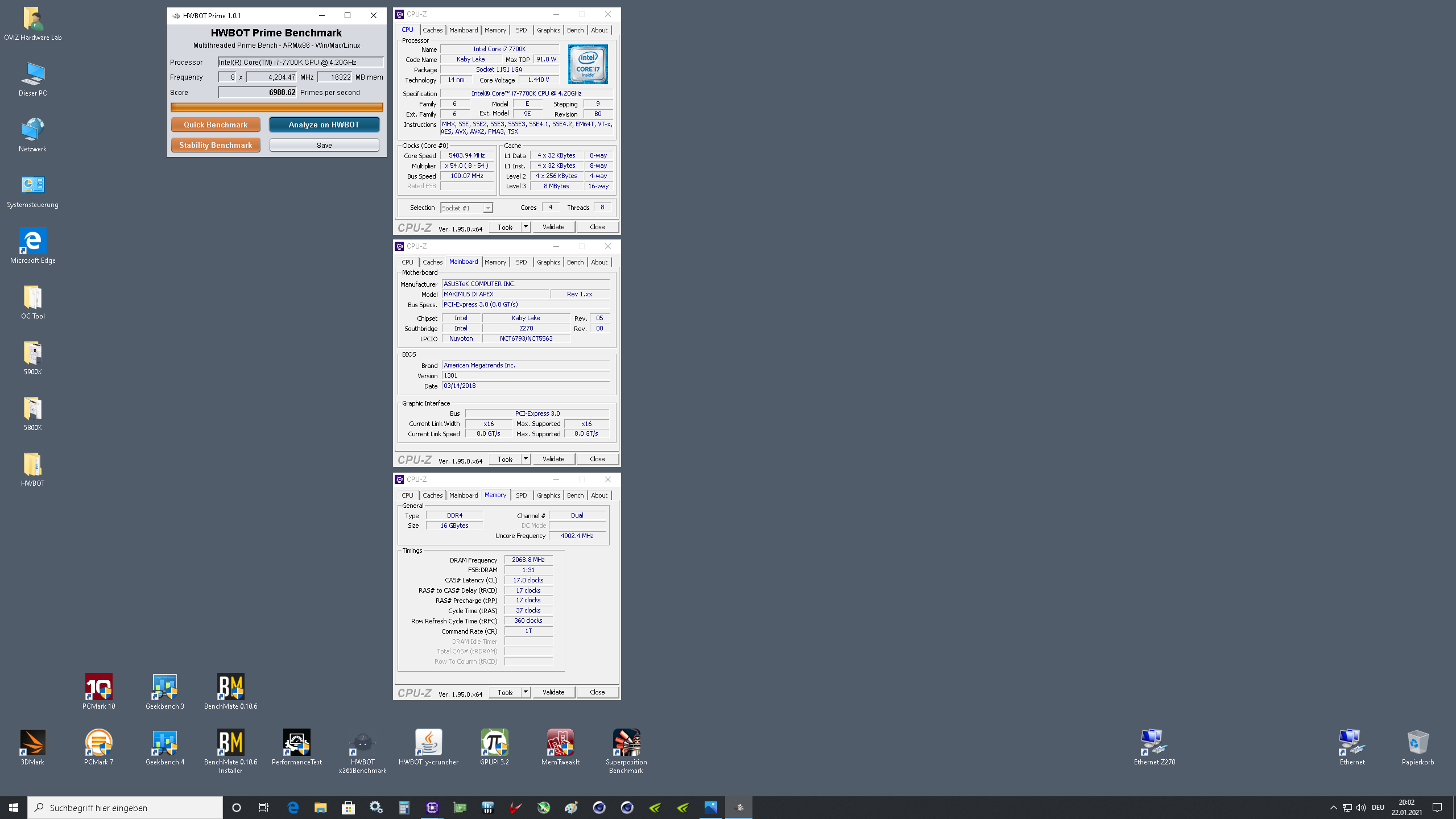Open the Windows Start menu
Image resolution: width=1456 pixels, height=819 pixels.
click(x=14, y=807)
